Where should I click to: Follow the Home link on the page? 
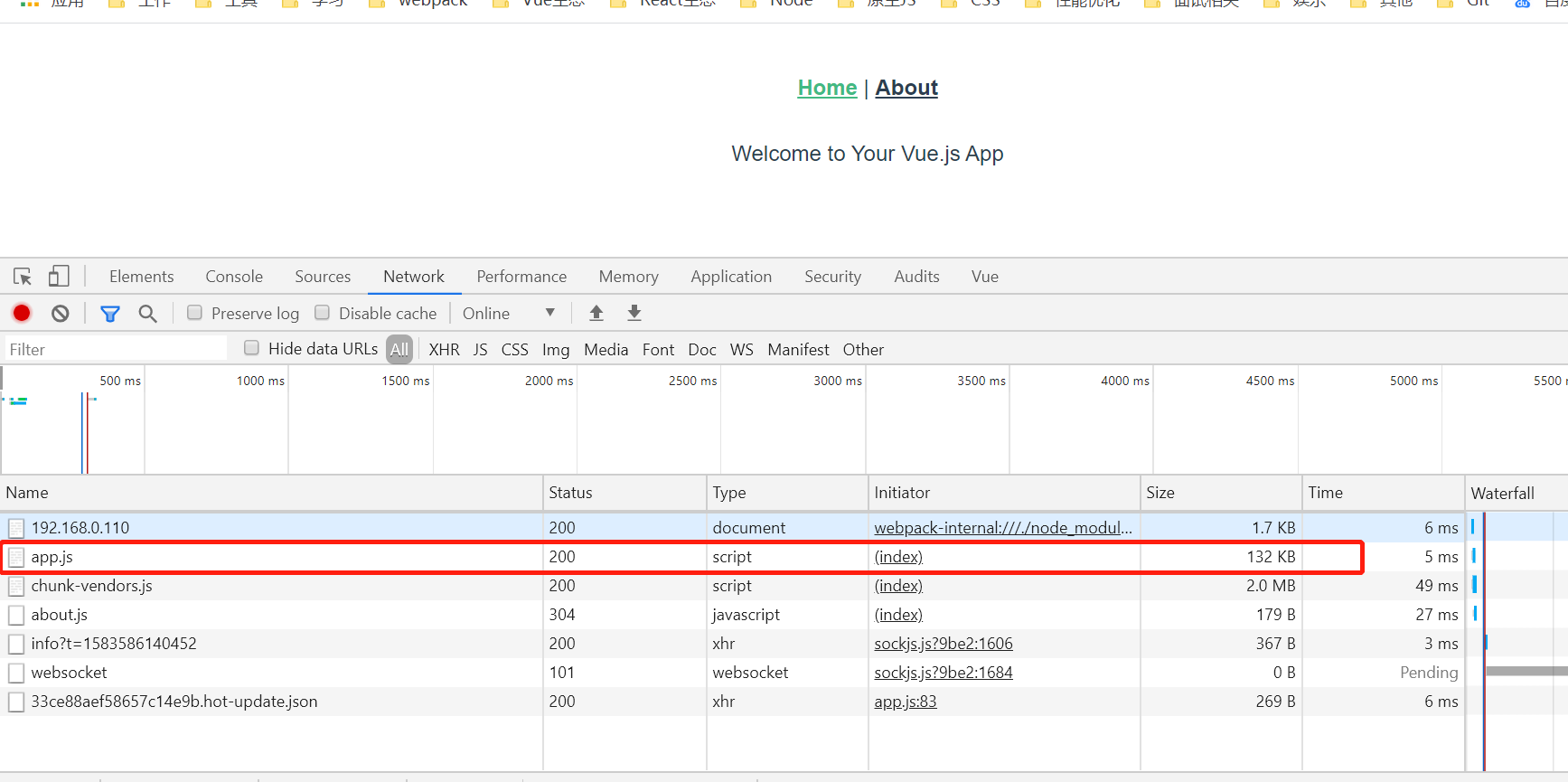(x=827, y=88)
